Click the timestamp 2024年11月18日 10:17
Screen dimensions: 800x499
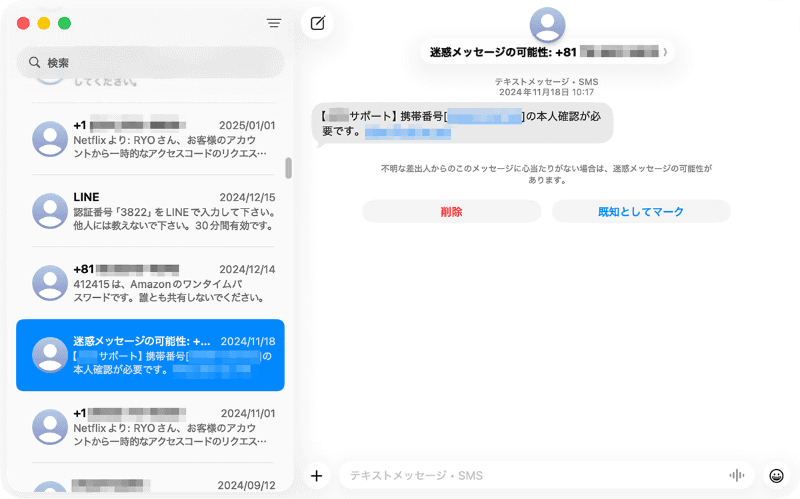(546, 92)
